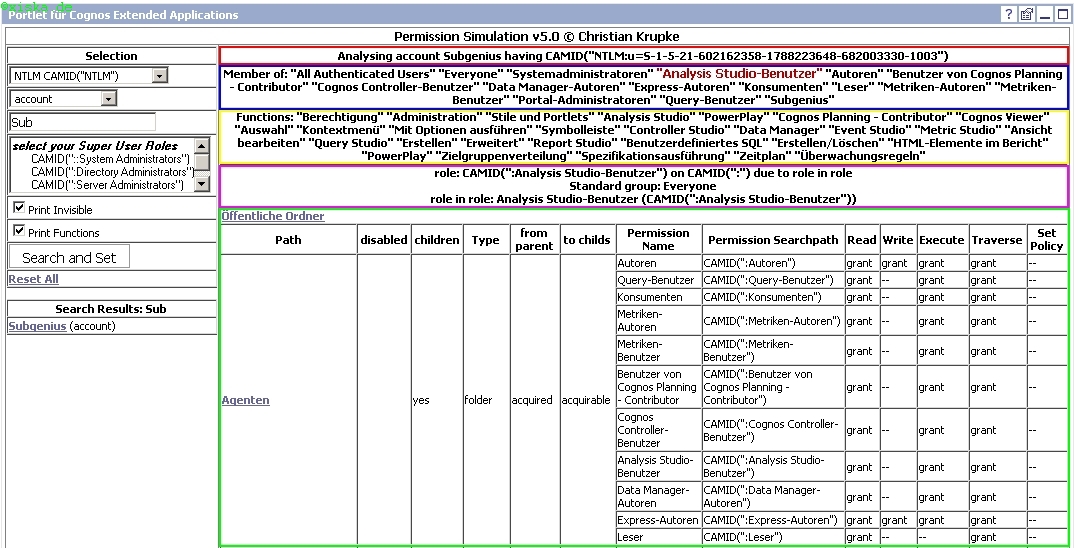Viewport: 1074px width, 548px height.
Task: Click the CAMID(":Query-Benutzer") searchpath cell
Action: [x=773, y=280]
